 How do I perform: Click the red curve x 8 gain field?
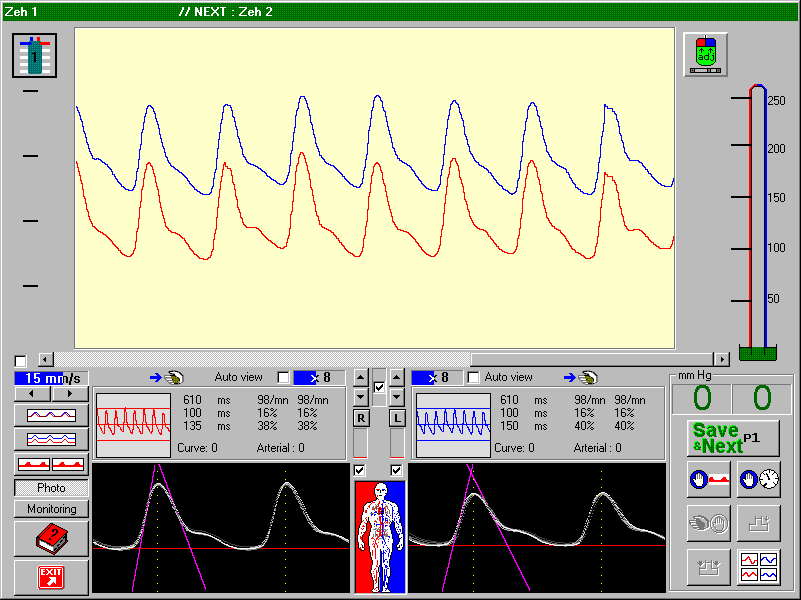pos(319,378)
